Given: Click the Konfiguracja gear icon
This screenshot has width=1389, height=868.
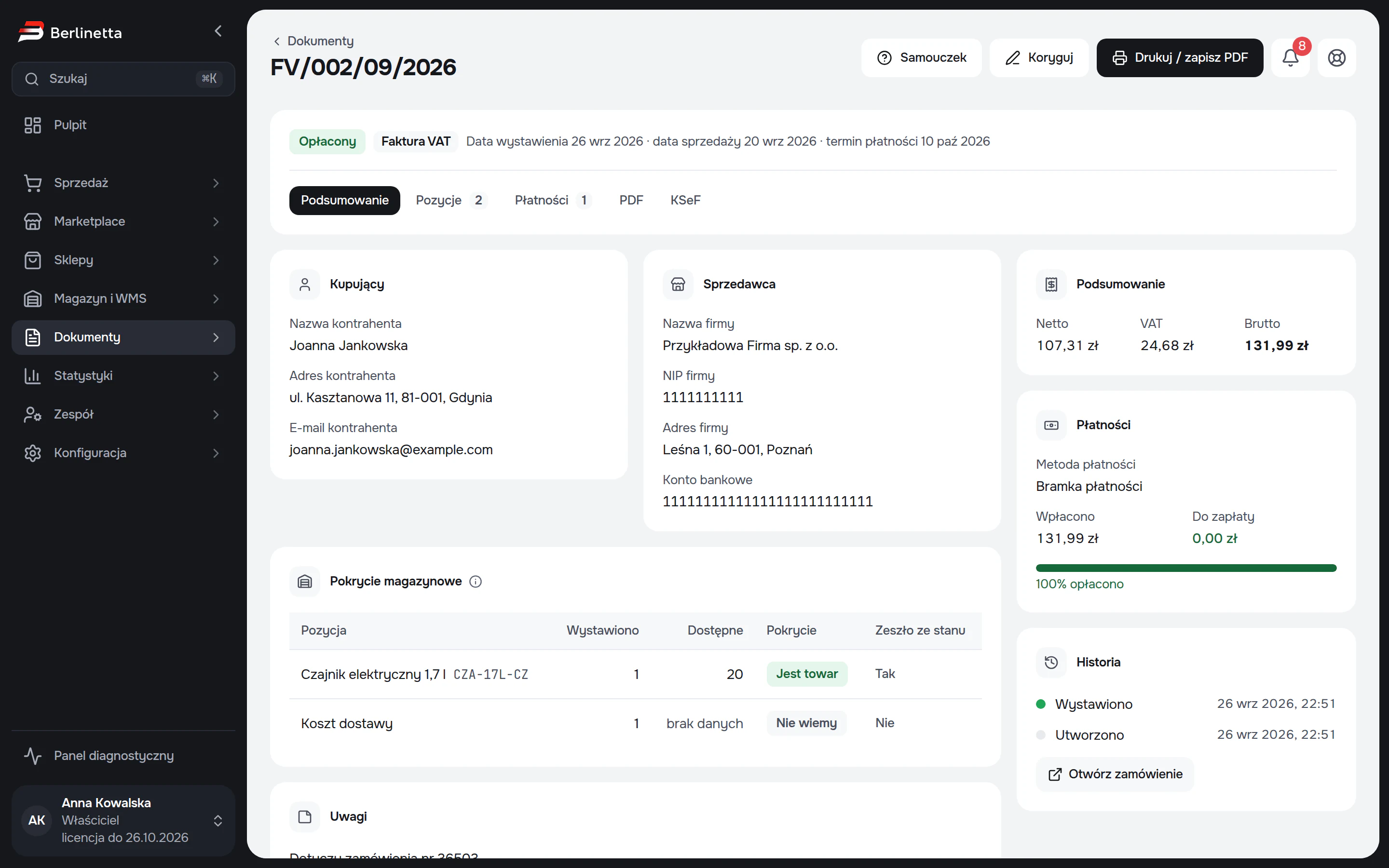Looking at the screenshot, I should point(33,453).
